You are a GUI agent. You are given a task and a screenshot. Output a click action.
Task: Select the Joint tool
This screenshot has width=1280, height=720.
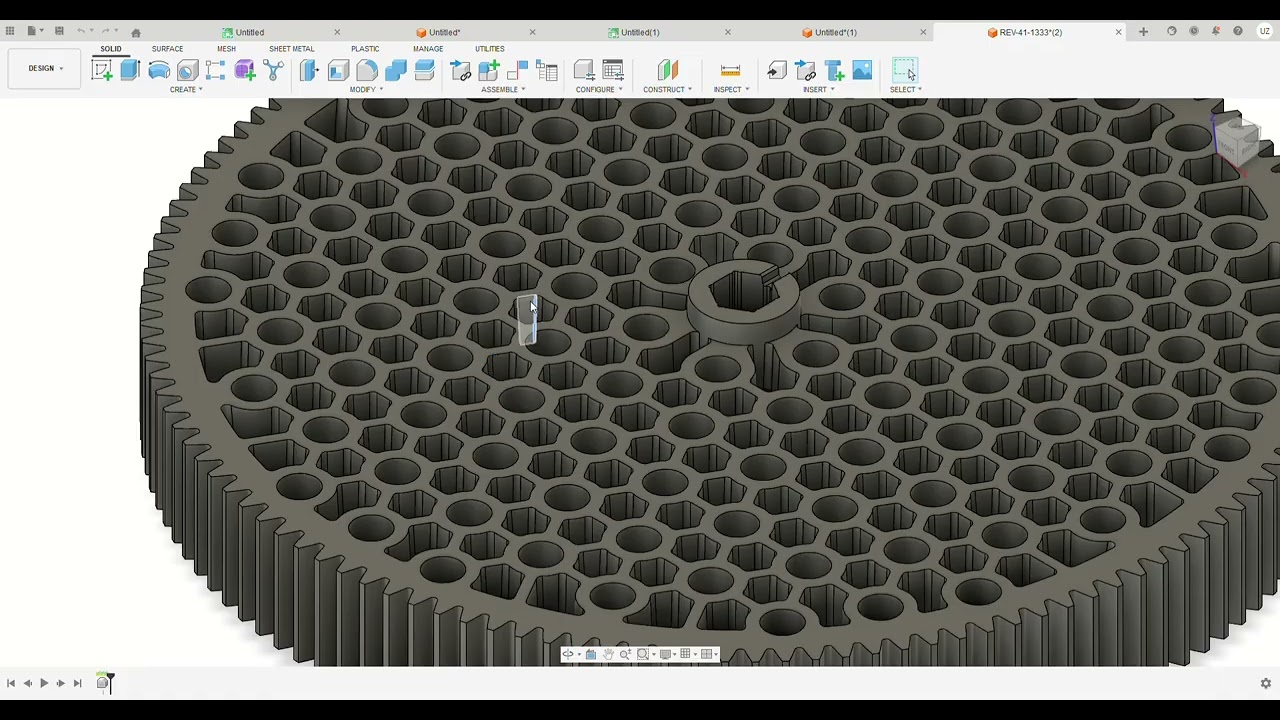tap(518, 70)
